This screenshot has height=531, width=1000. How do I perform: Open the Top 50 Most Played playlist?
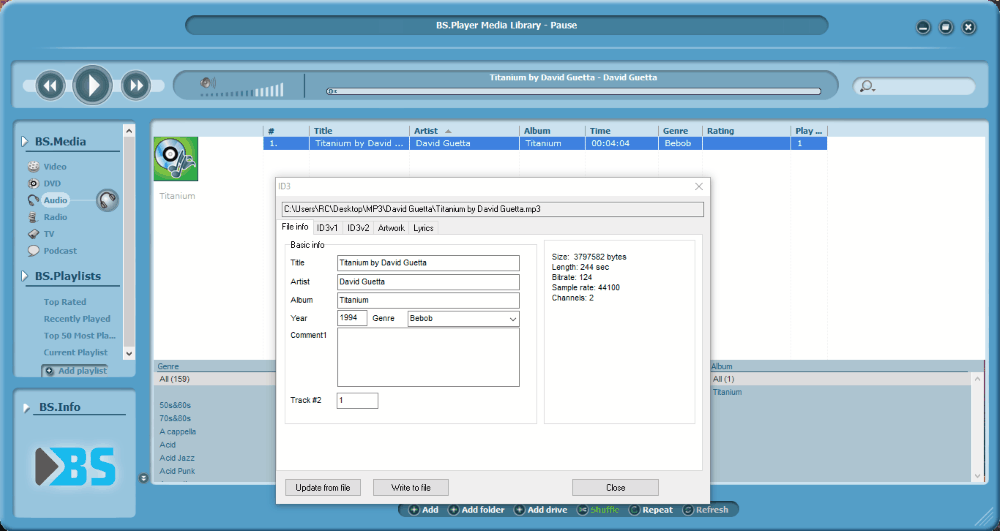[79, 335]
